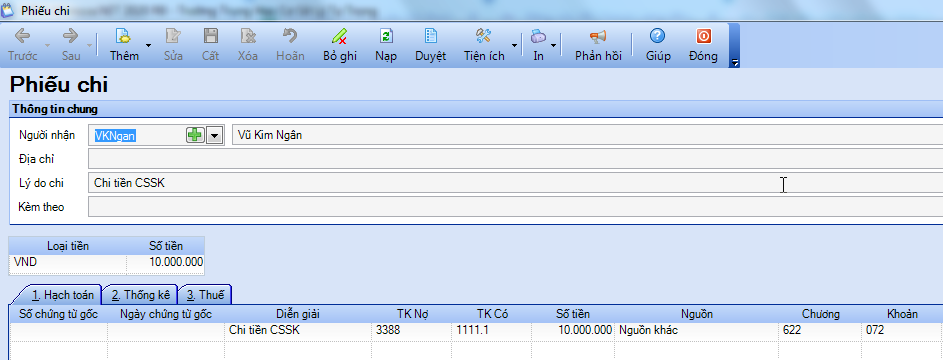
Task: Expand the In print dropdown arrow
Action: 553,45
